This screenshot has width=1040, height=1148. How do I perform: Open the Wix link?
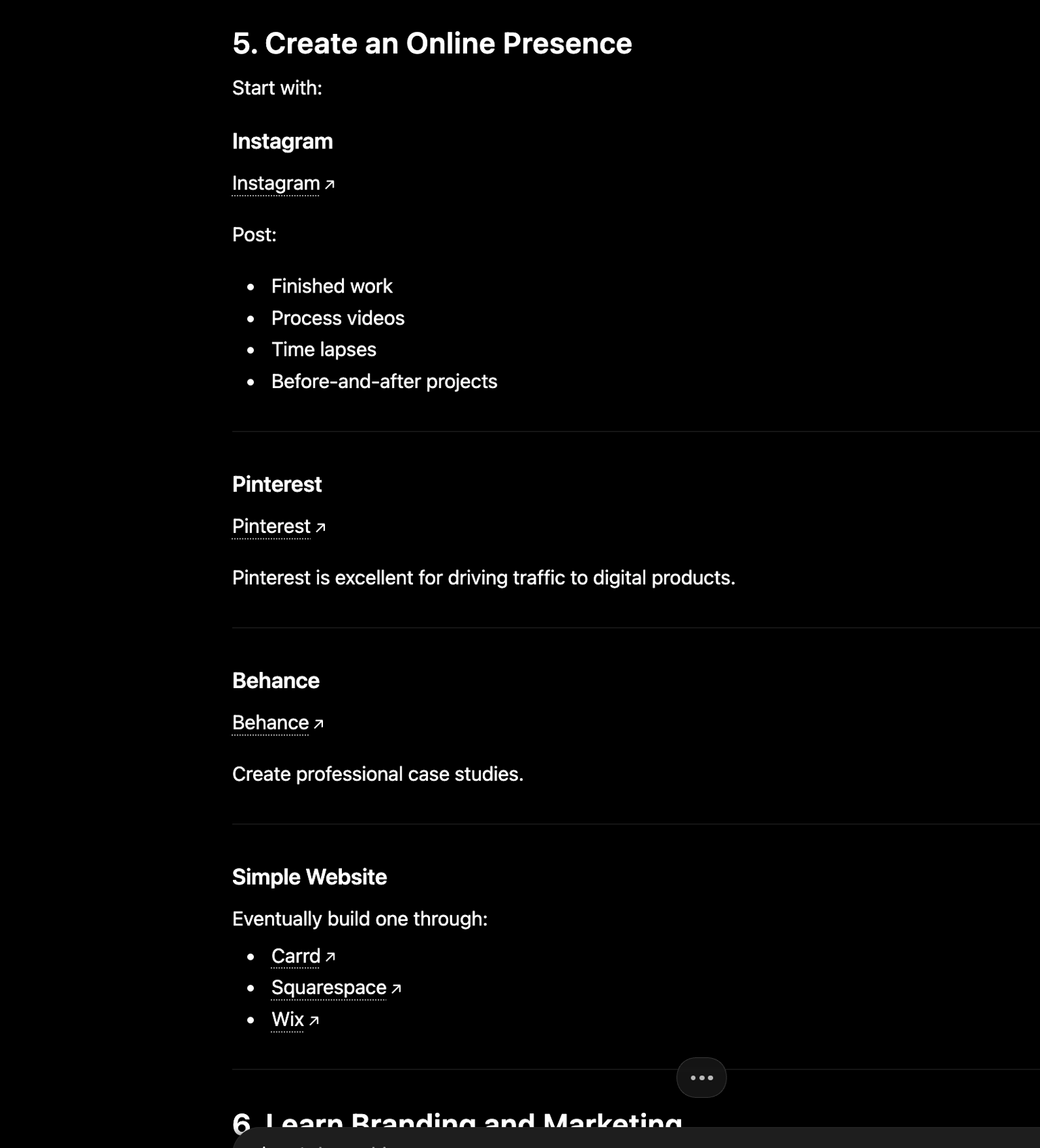pyautogui.click(x=287, y=1019)
